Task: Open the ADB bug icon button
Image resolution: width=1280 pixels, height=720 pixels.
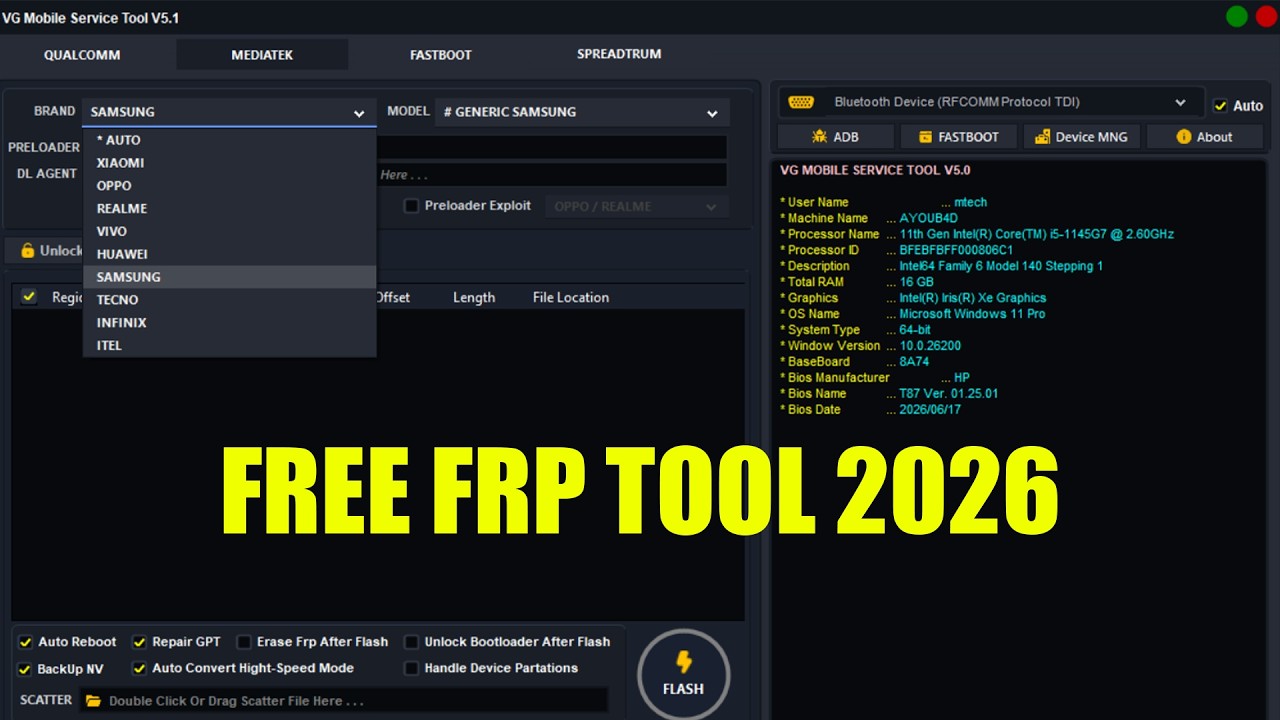Action: coord(835,137)
